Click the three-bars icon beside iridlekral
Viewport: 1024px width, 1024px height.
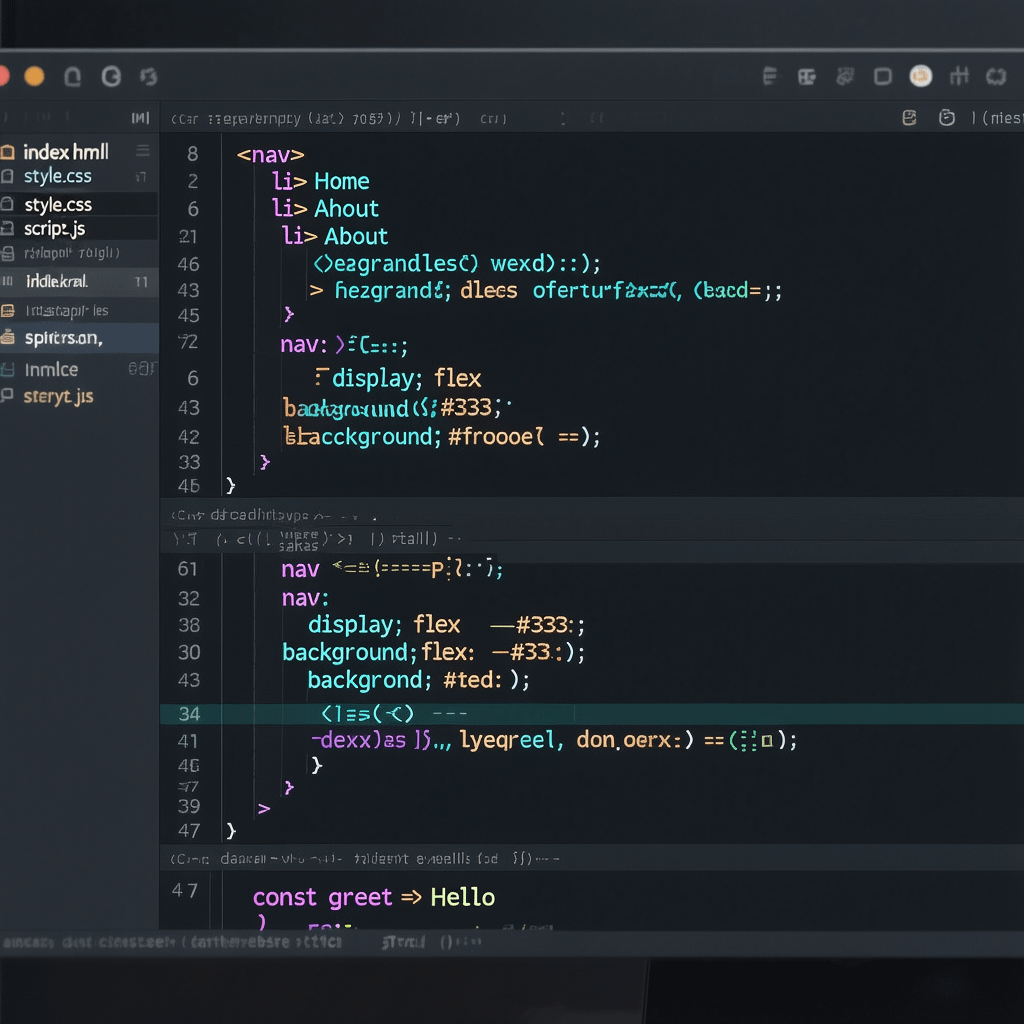pos(8,281)
